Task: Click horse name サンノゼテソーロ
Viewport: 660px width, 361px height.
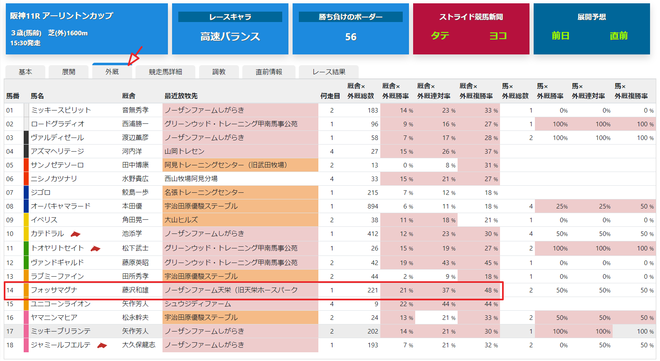Action: pos(57,165)
